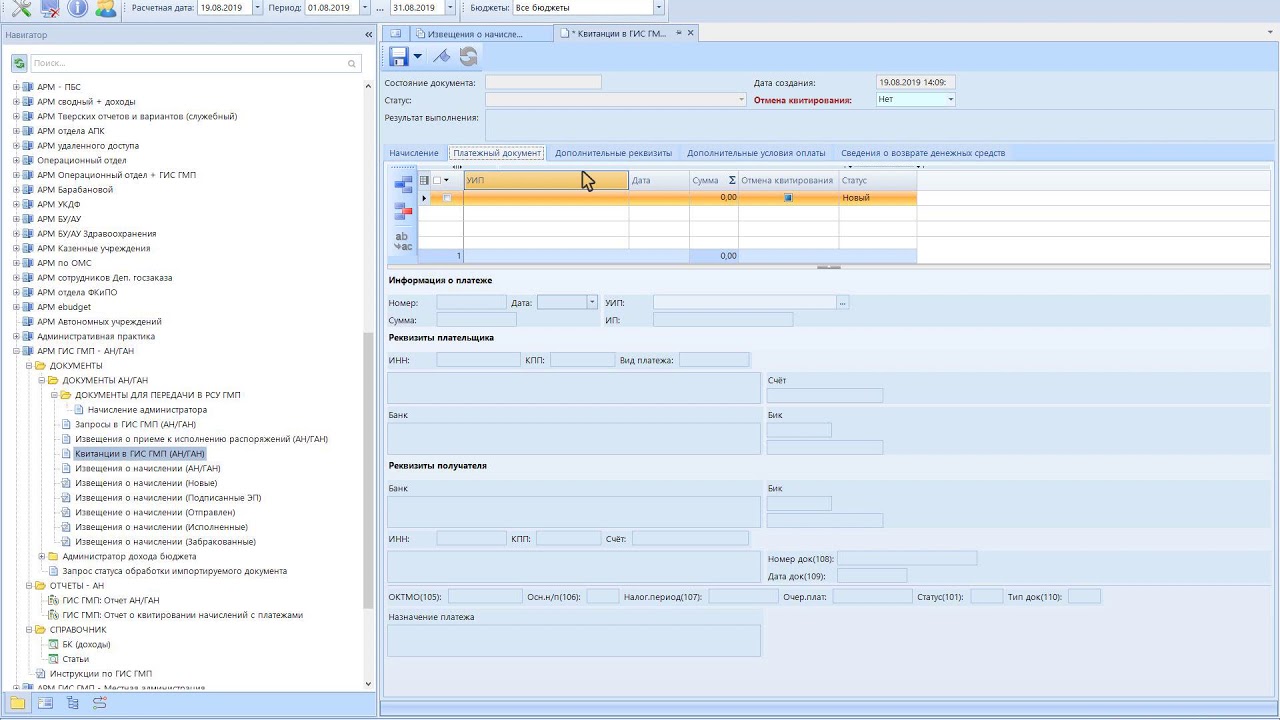Image resolution: width=1280 pixels, height=720 pixels.
Task: Pin the Квитанции в ГИС ГМП tab
Action: pos(679,33)
